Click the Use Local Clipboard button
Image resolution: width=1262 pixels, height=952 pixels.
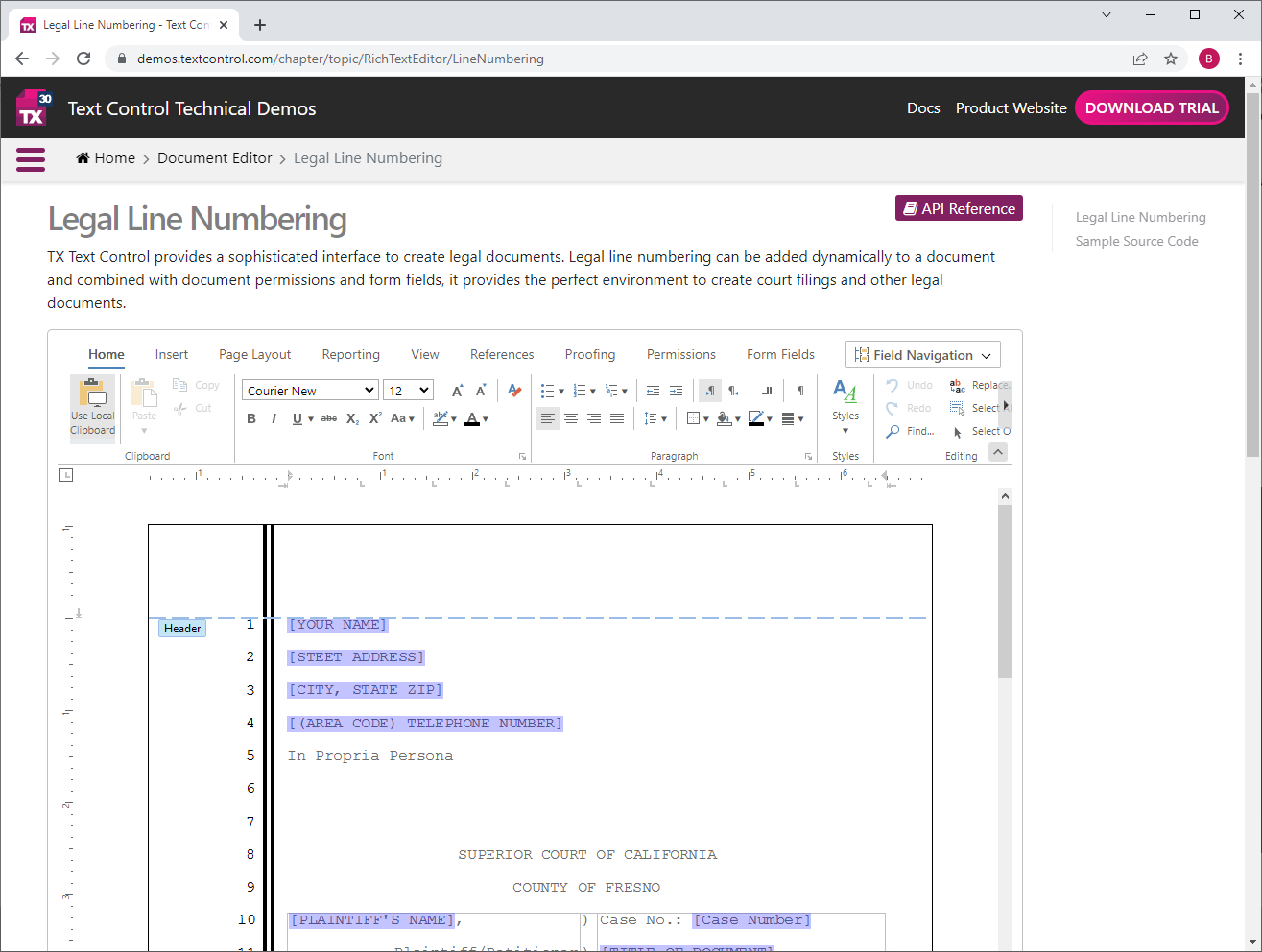point(93,407)
